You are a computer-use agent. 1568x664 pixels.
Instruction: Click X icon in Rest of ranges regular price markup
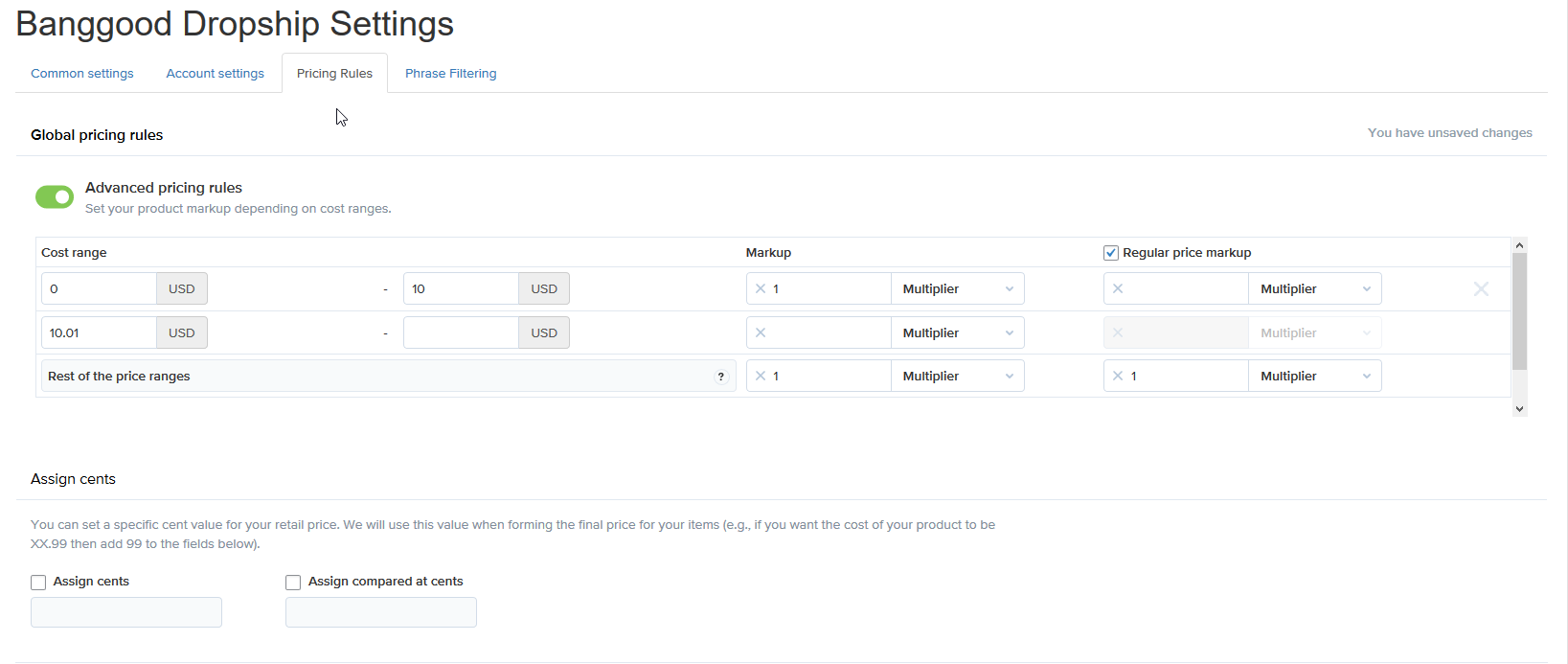tap(1118, 376)
